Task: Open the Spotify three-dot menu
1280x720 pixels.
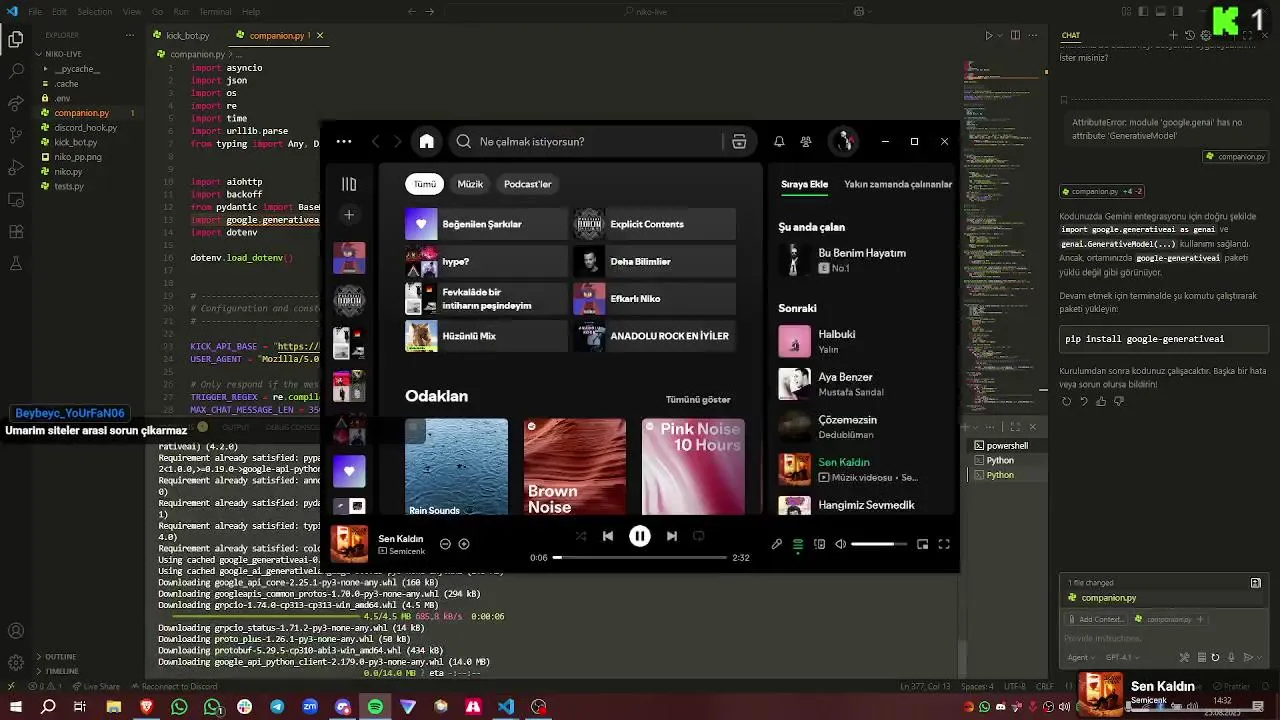Action: (344, 142)
